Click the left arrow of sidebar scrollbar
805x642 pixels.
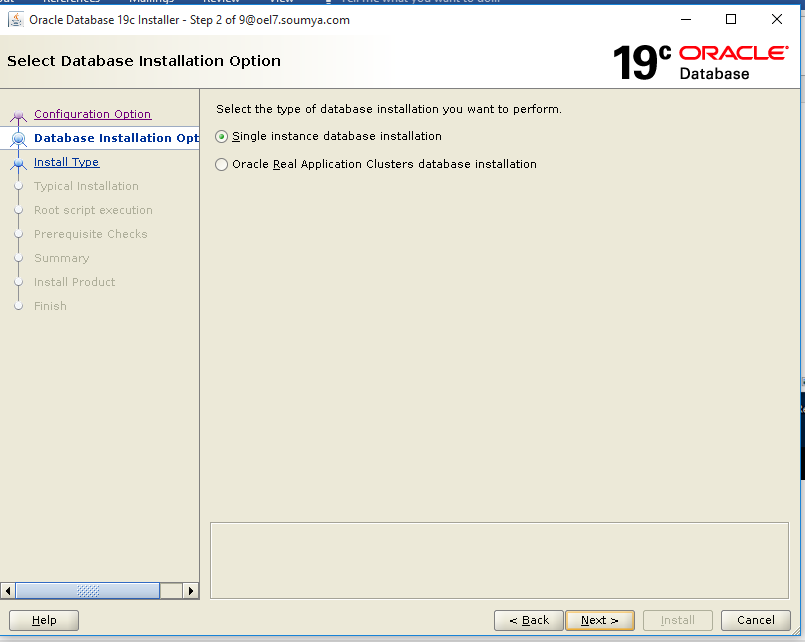pos(8,591)
